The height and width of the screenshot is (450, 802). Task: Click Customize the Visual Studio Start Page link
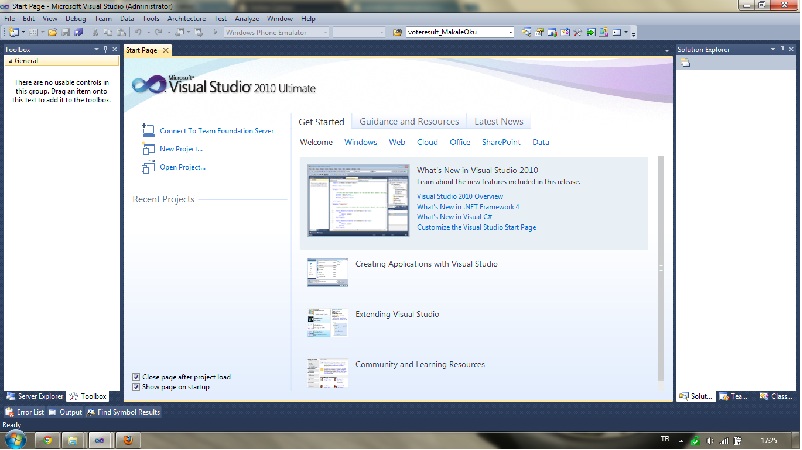point(477,227)
